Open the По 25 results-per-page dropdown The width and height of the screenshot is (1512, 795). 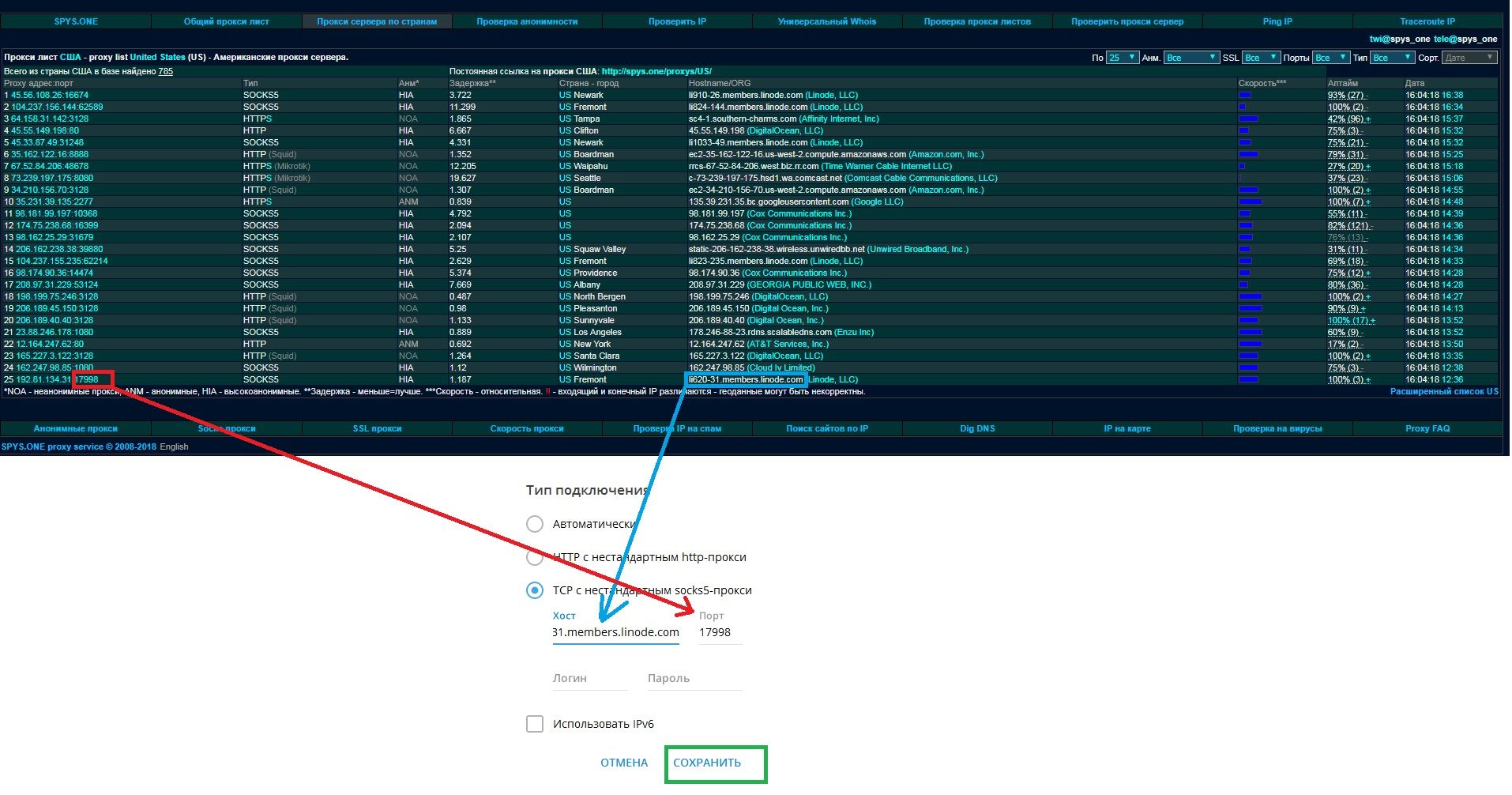pyautogui.click(x=1122, y=58)
